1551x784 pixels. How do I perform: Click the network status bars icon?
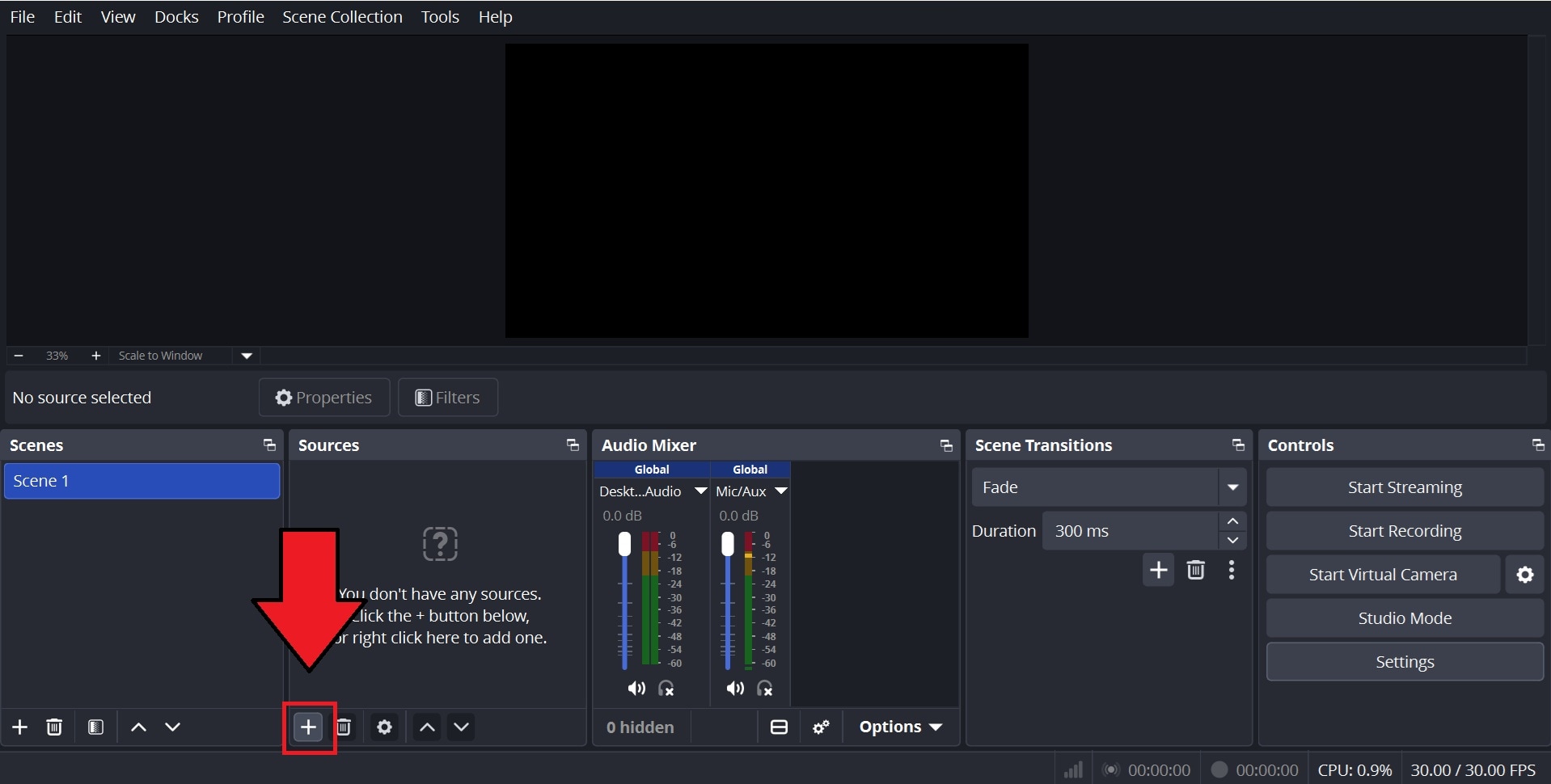[1073, 769]
